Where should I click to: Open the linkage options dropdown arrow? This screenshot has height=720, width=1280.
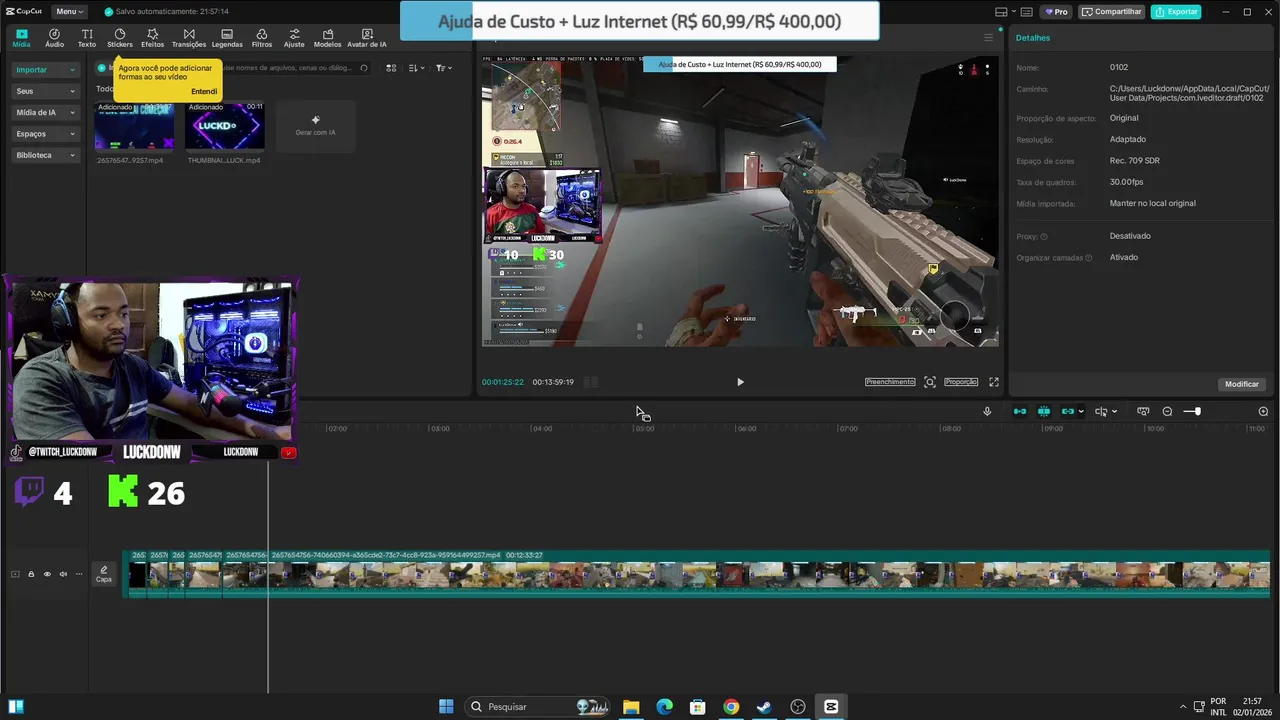coord(1081,411)
